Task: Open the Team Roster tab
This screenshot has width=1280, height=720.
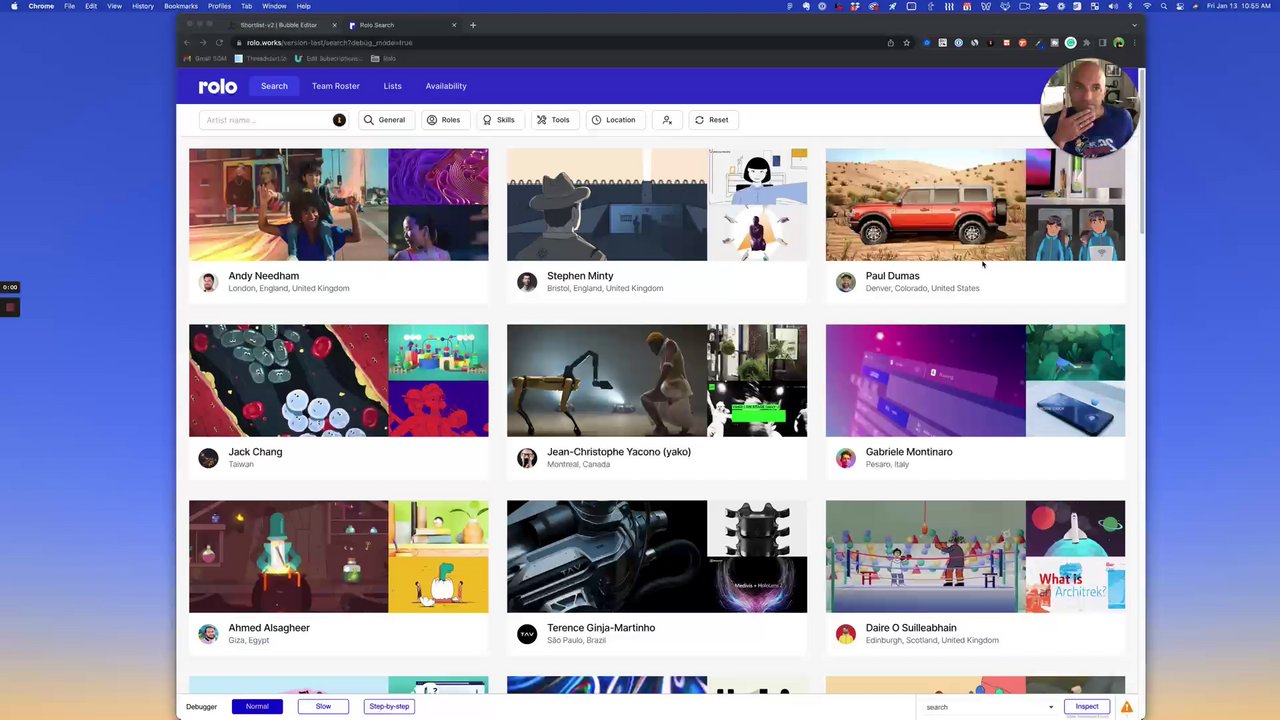Action: 335,86
